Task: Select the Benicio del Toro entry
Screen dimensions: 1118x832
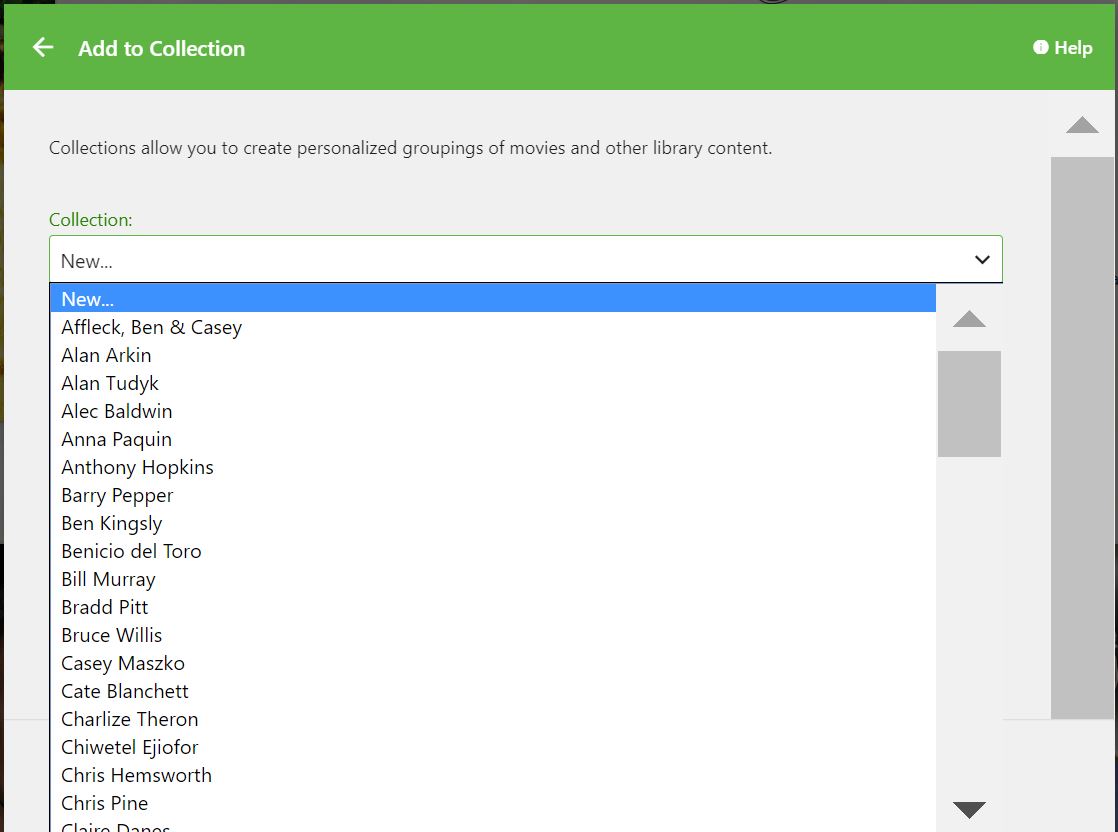Action: (x=132, y=551)
